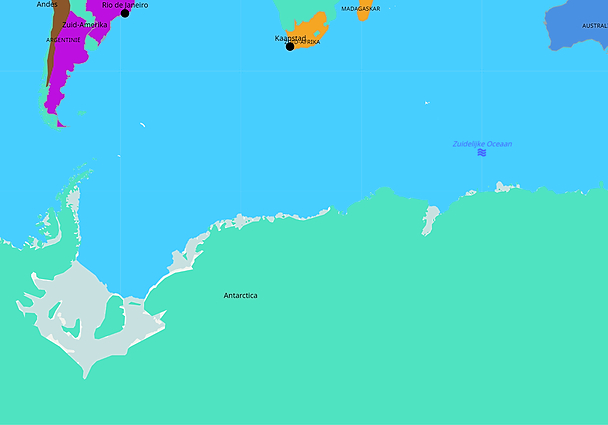
Task: Click the Zuidelijke Oceaan text label
Action: 482,144
